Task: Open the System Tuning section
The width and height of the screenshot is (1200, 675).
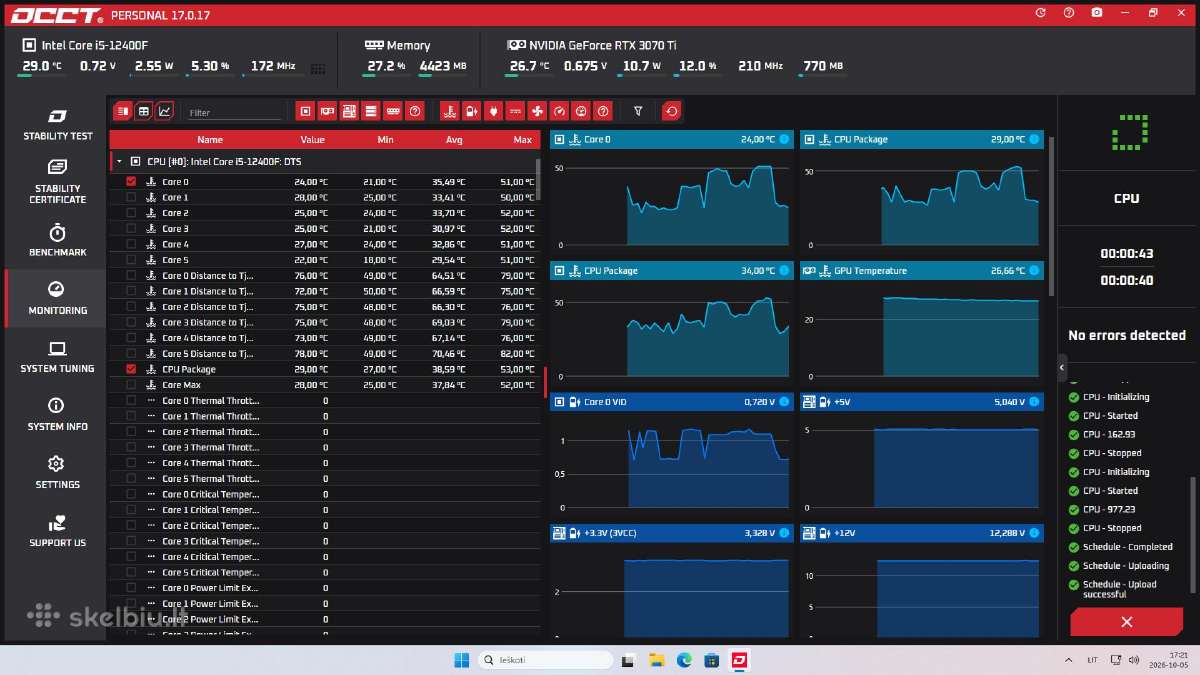Action: [x=58, y=356]
